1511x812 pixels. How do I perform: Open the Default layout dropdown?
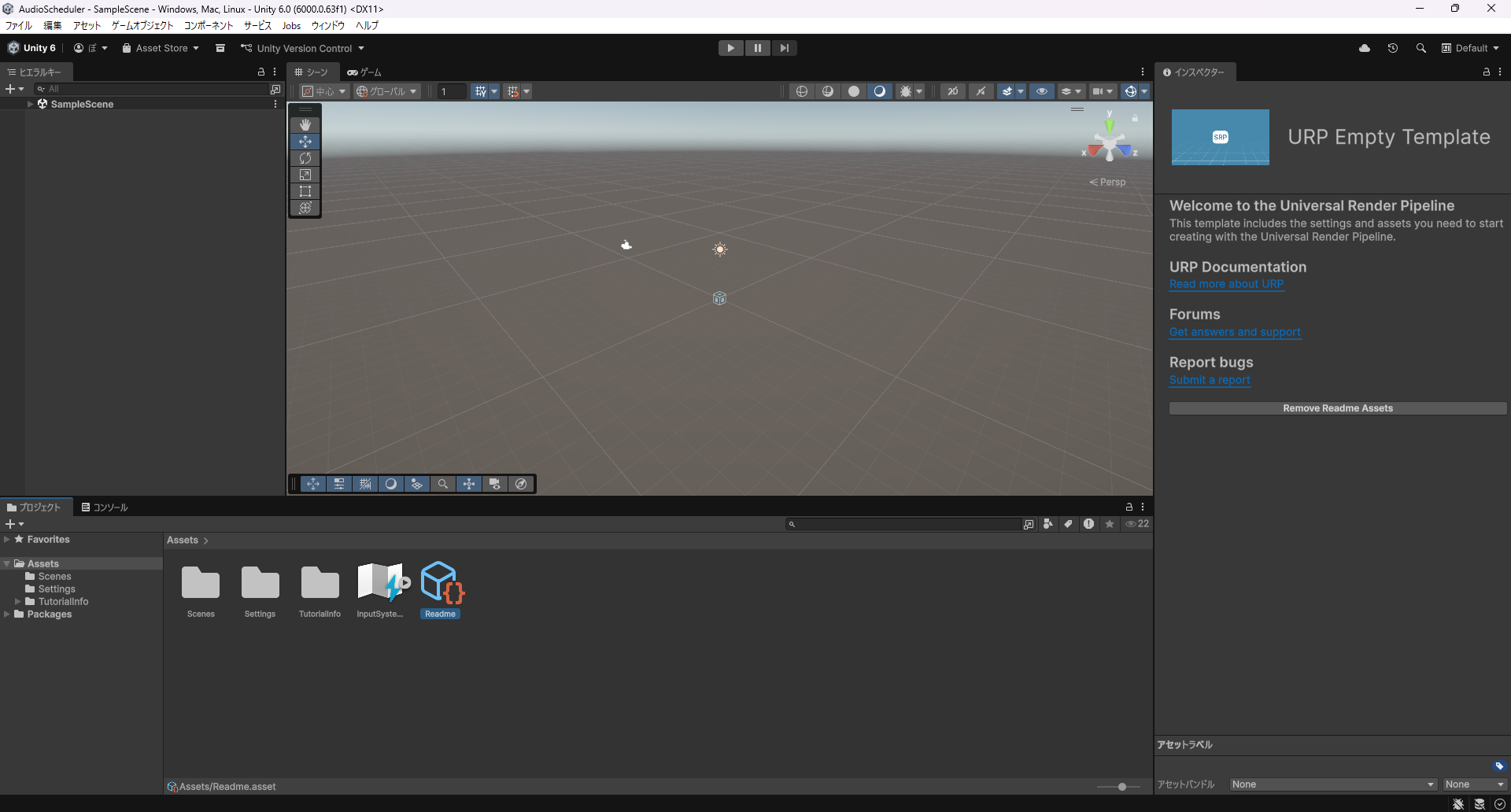[x=1469, y=48]
